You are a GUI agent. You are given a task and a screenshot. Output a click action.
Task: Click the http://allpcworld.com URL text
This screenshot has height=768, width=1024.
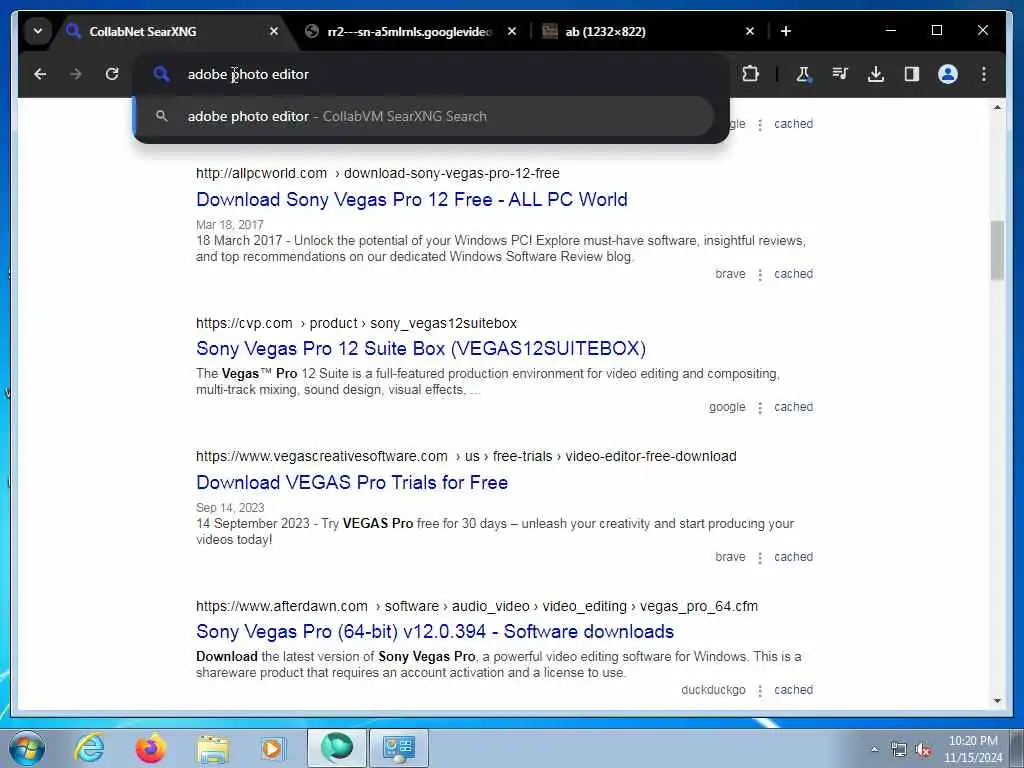point(261,174)
